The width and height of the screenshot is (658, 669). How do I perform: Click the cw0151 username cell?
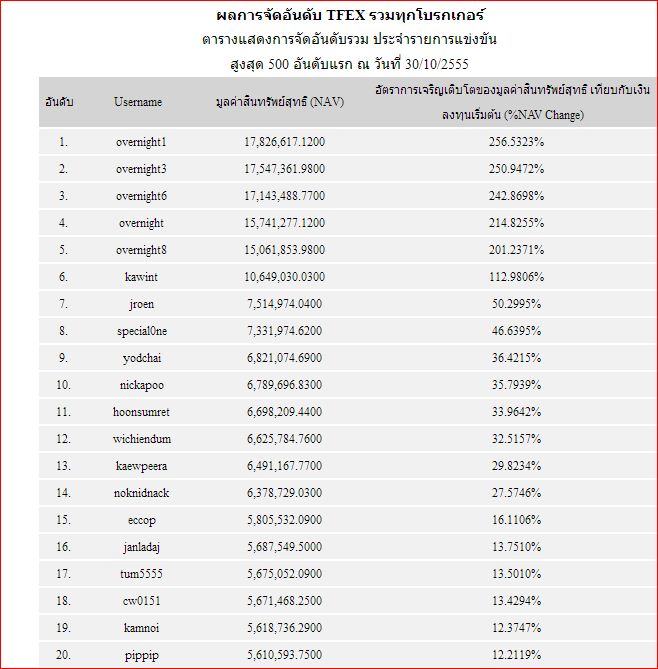141,601
